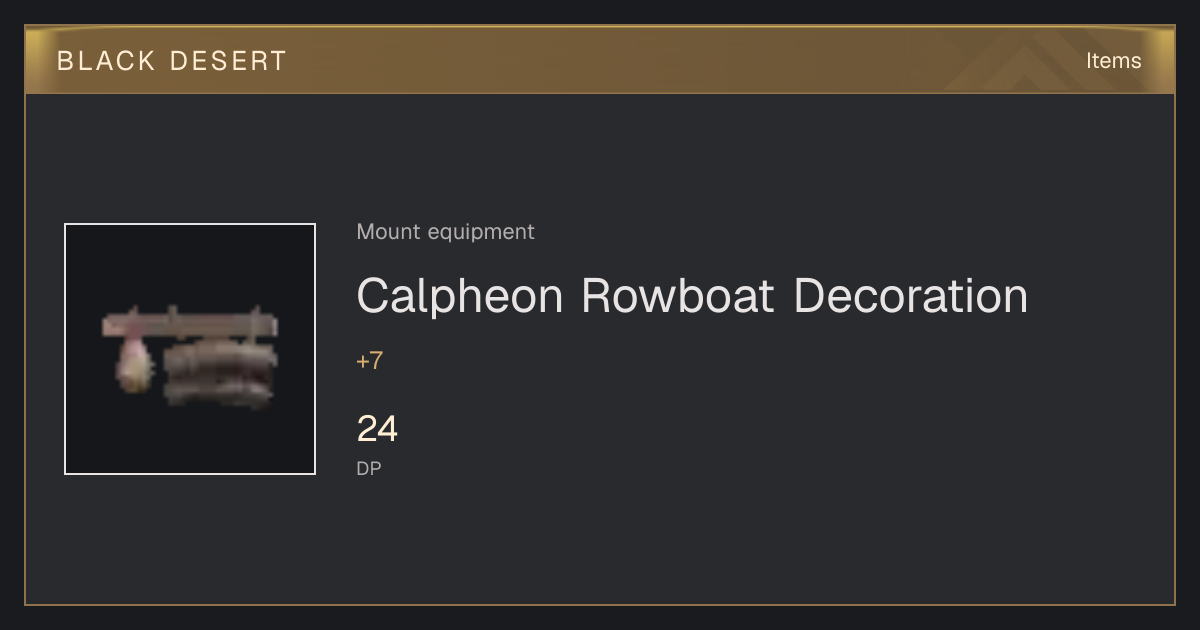Click the BLACK DESERT title text
The image size is (1200, 630).
[x=172, y=61]
